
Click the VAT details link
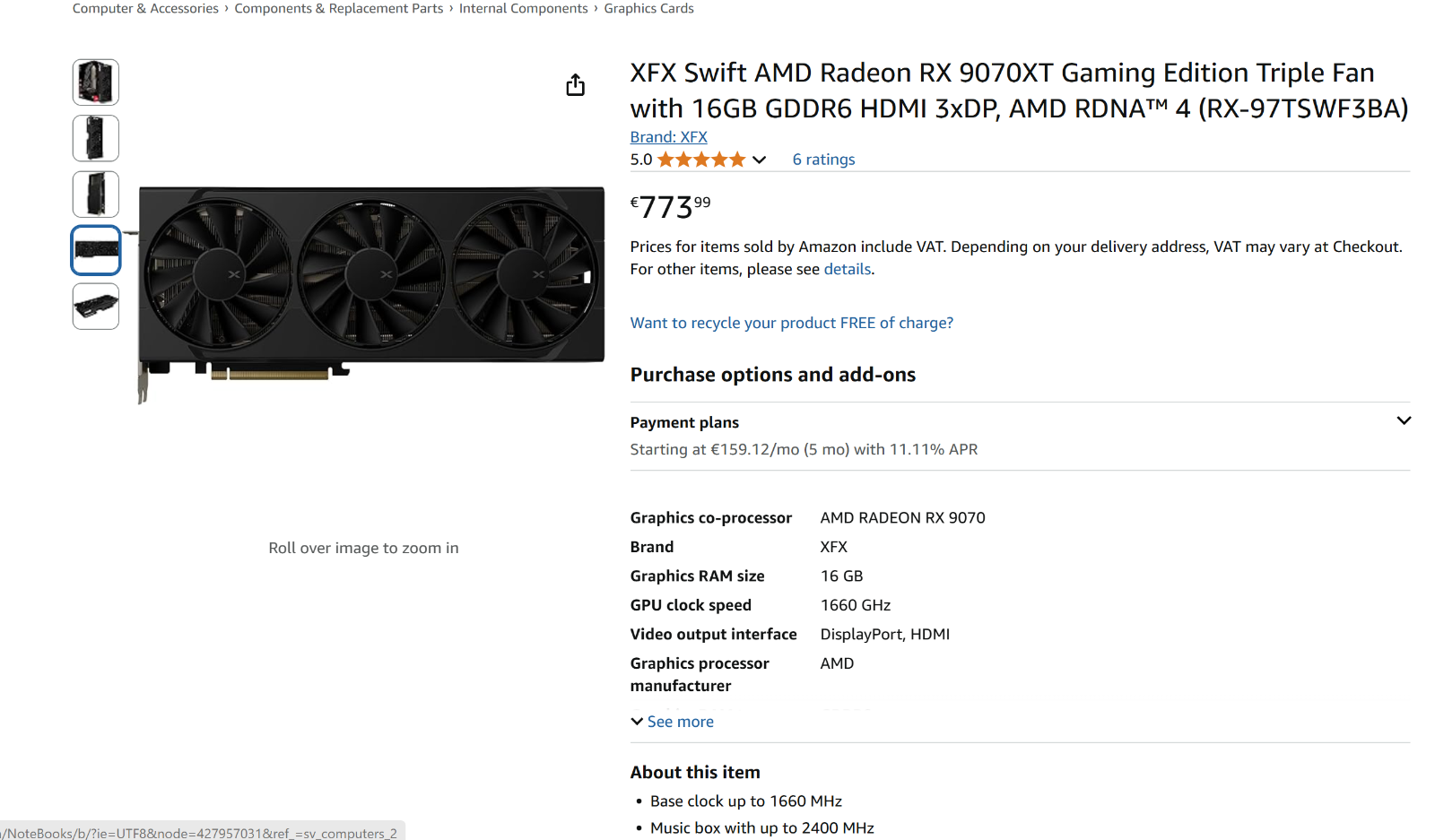click(848, 269)
